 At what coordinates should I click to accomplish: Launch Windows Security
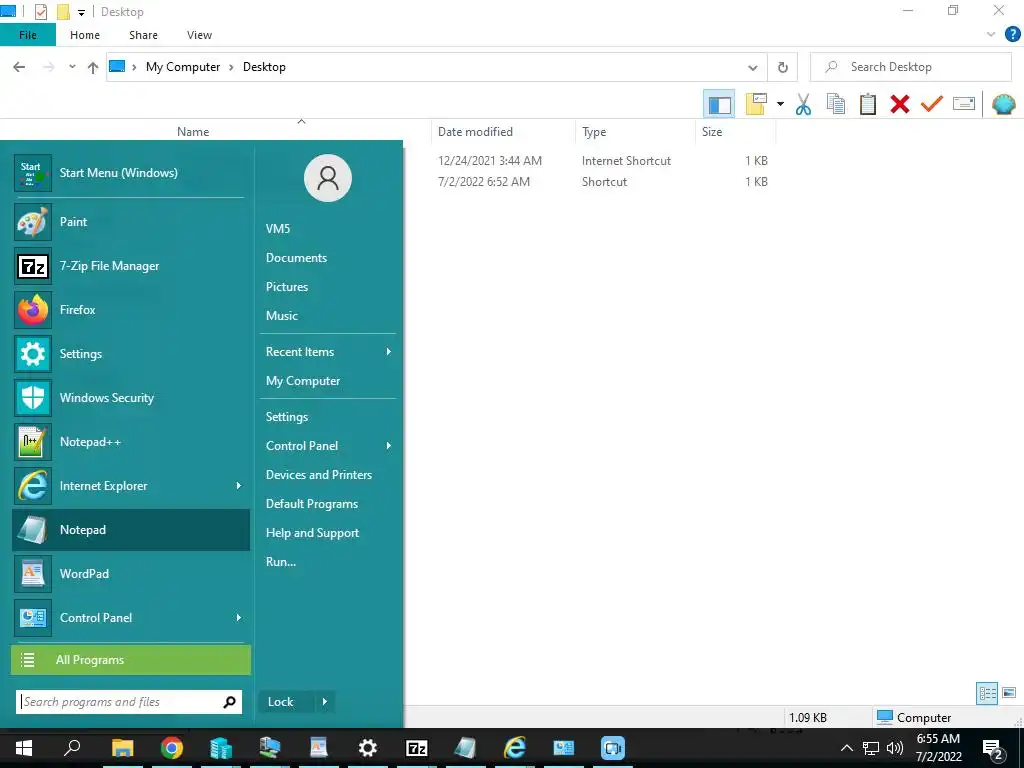(x=131, y=398)
